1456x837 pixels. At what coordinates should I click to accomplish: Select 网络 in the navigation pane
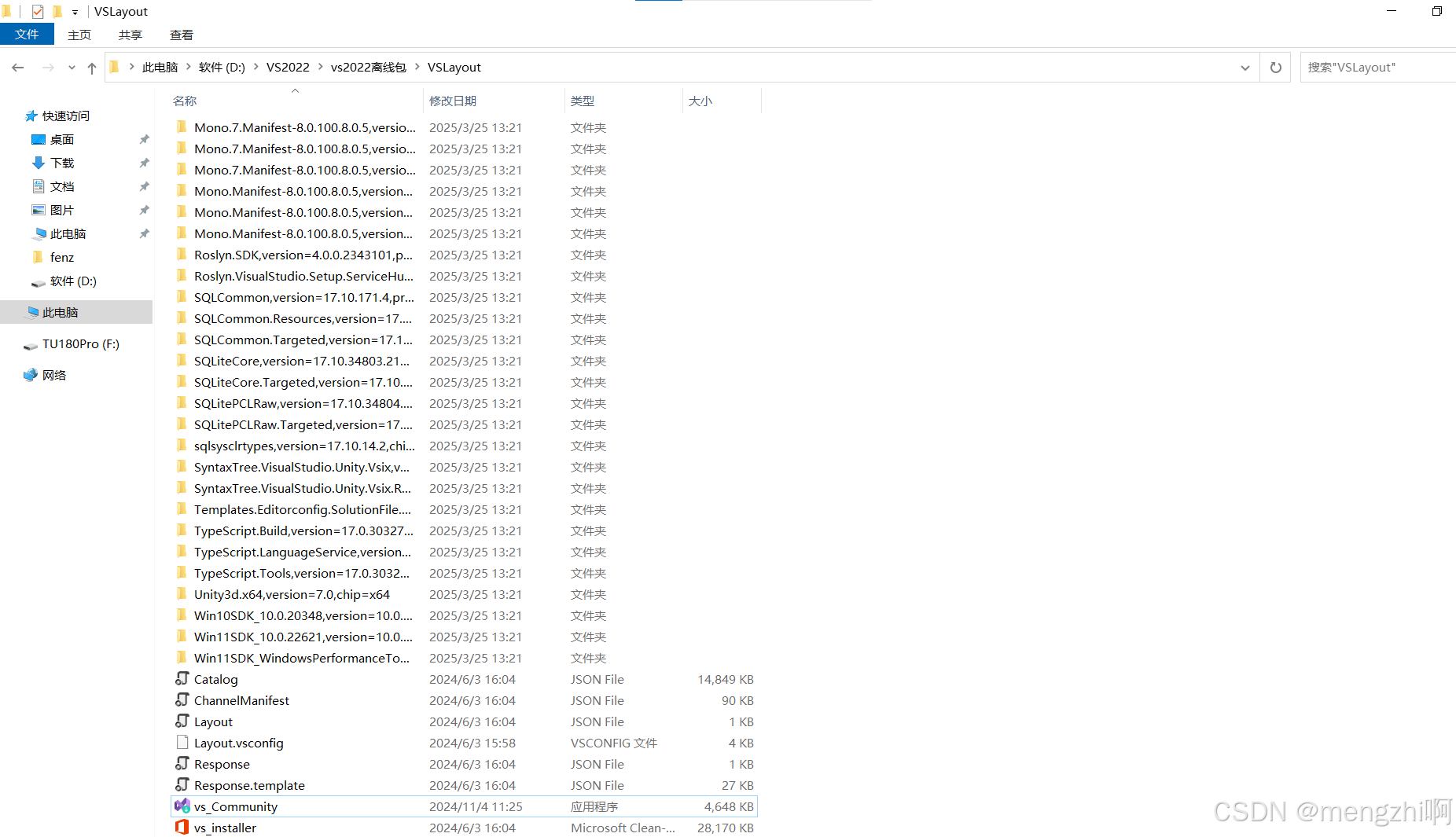tap(54, 375)
